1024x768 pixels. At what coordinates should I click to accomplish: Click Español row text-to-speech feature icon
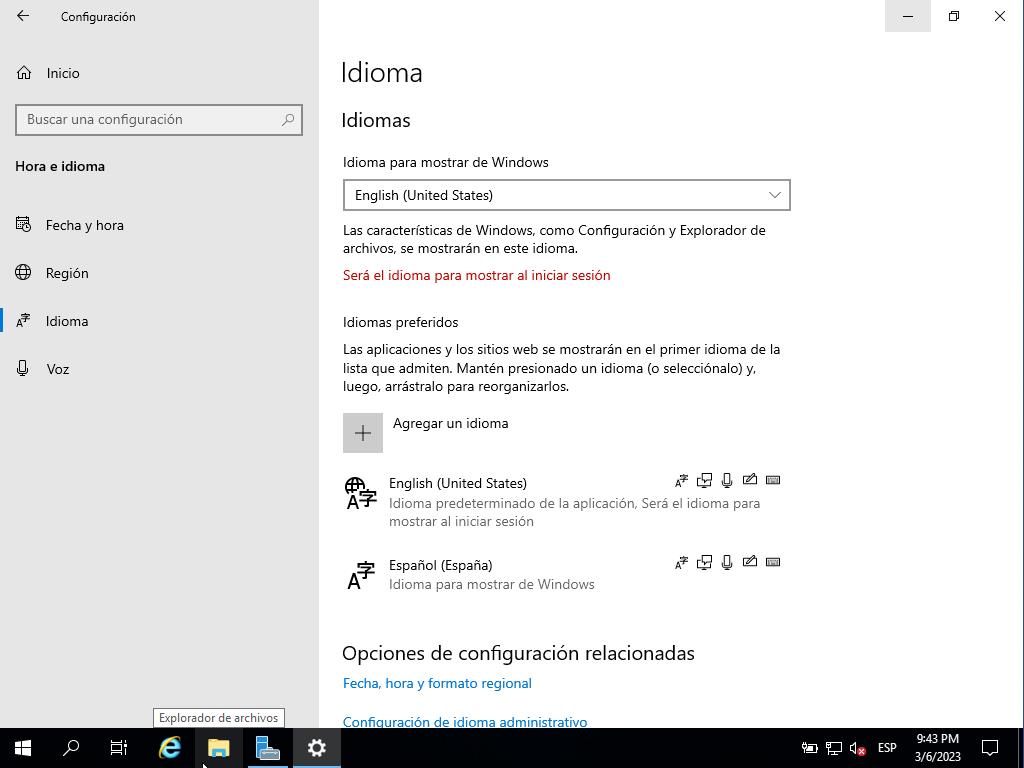tap(704, 562)
